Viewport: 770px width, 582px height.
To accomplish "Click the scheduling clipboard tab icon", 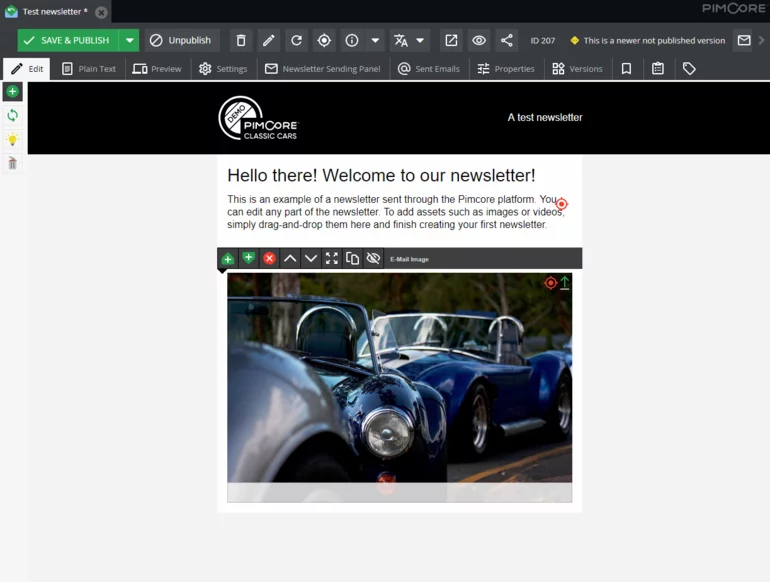I will click(x=658, y=69).
